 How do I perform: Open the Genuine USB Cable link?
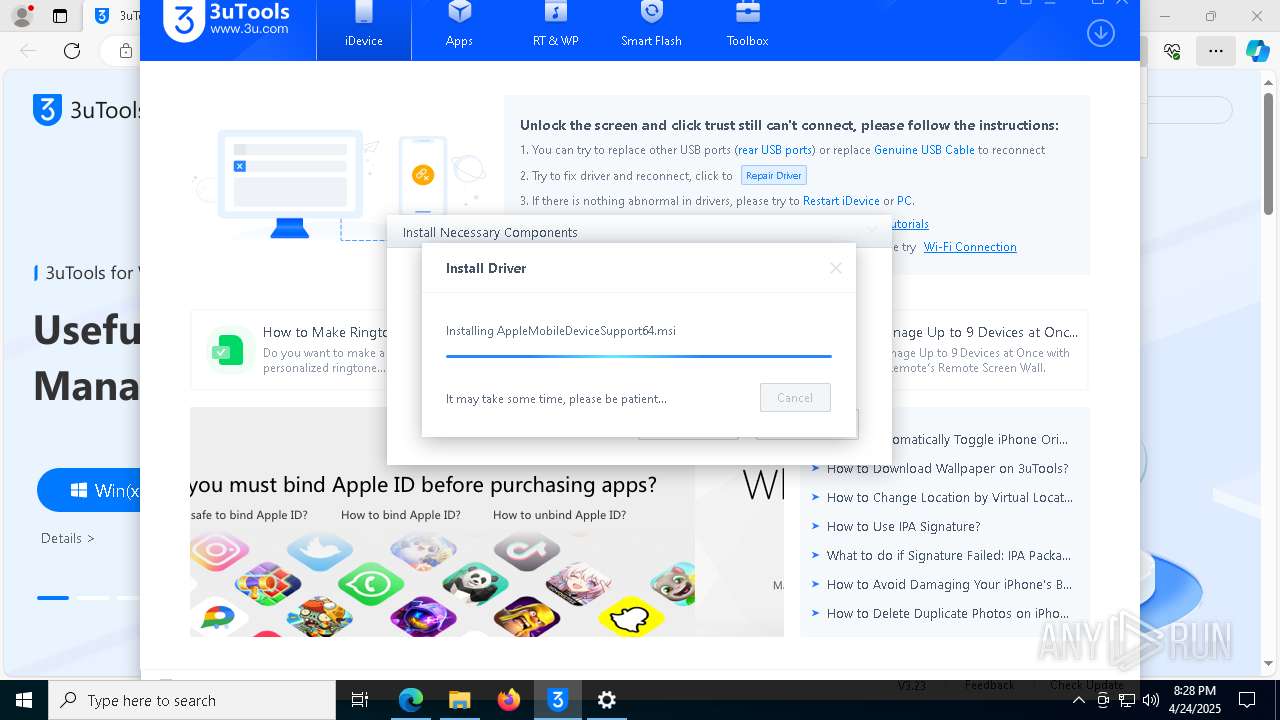(924, 150)
